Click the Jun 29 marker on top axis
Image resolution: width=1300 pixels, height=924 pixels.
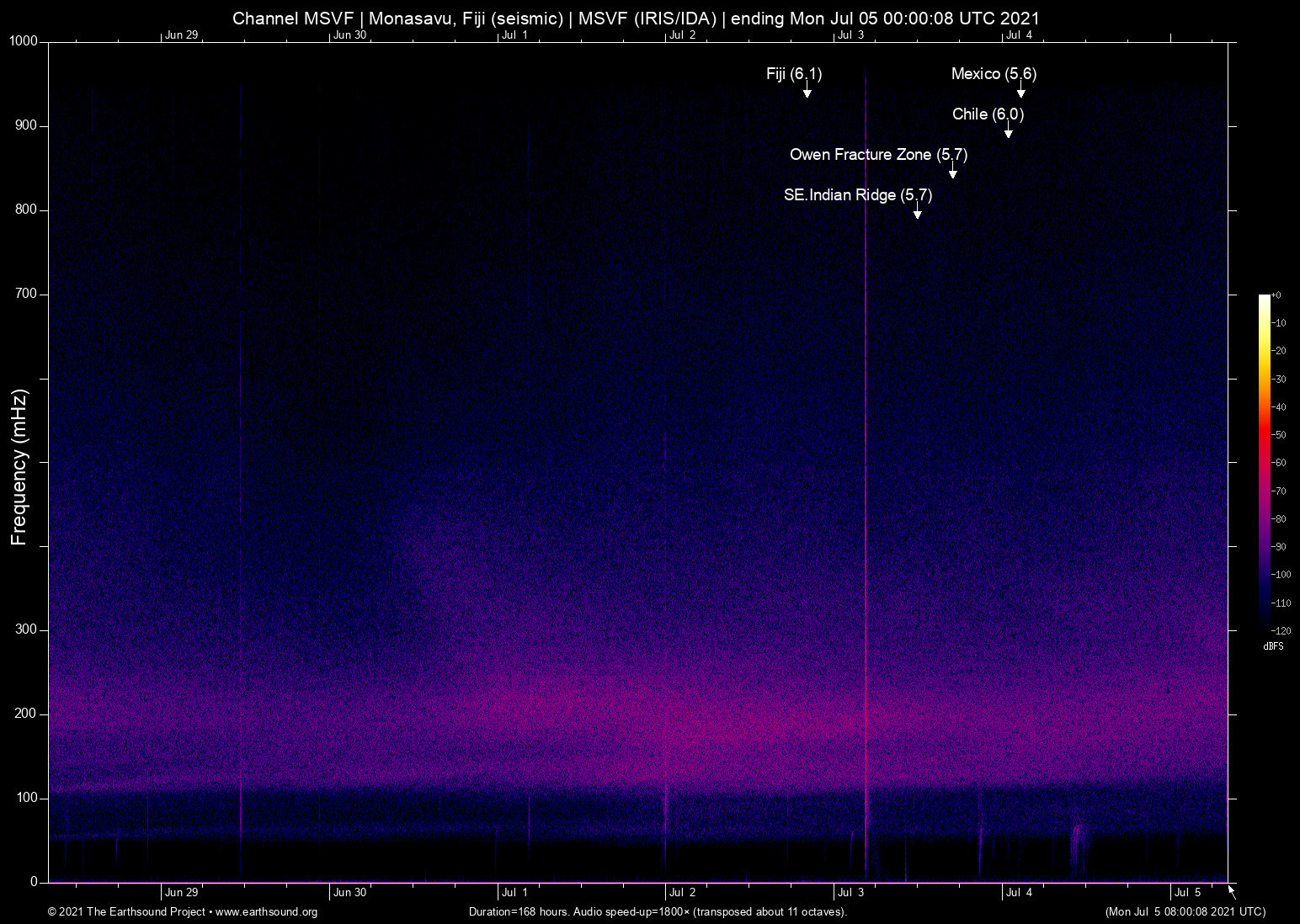(x=181, y=35)
